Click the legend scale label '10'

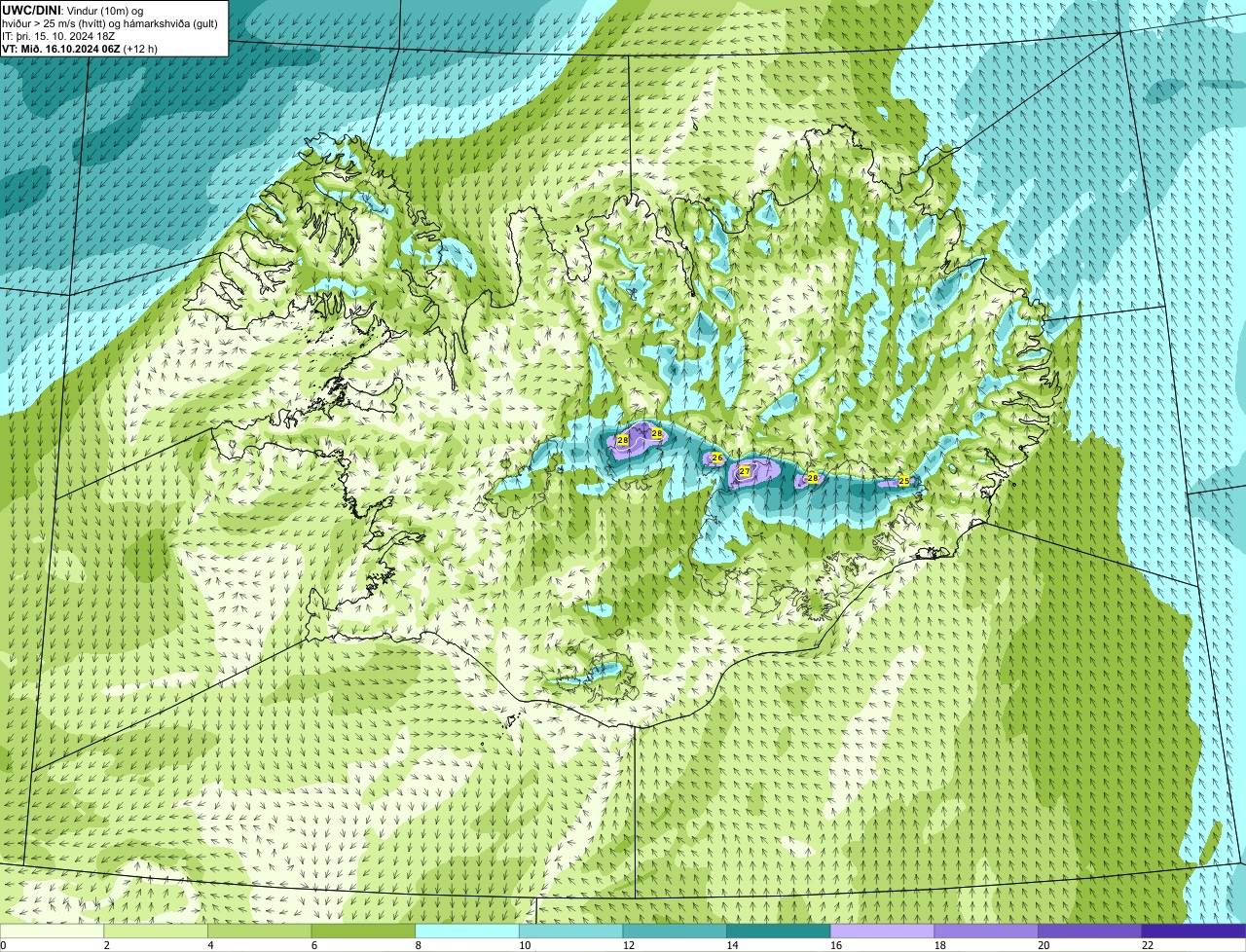point(525,945)
